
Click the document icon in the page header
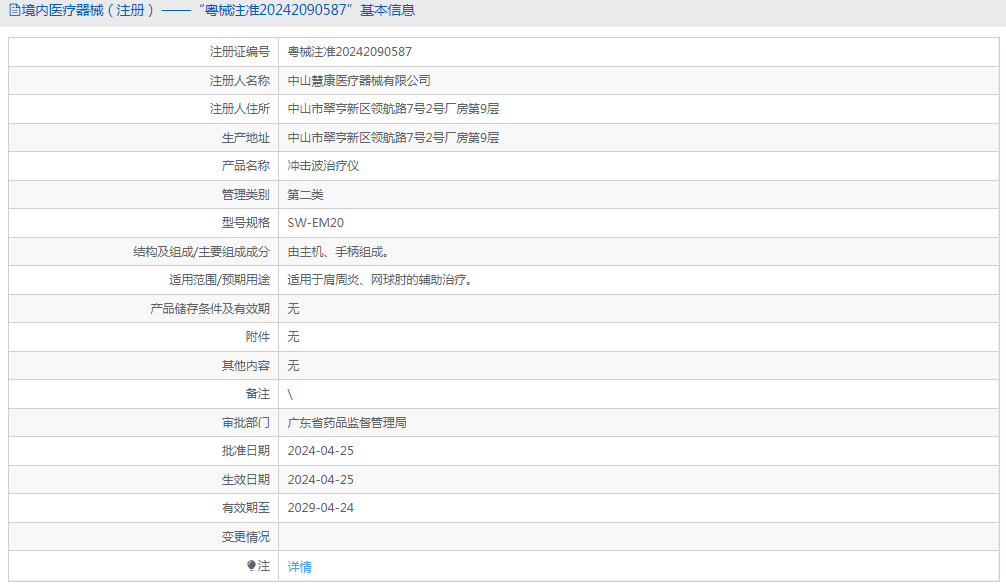[x=14, y=10]
